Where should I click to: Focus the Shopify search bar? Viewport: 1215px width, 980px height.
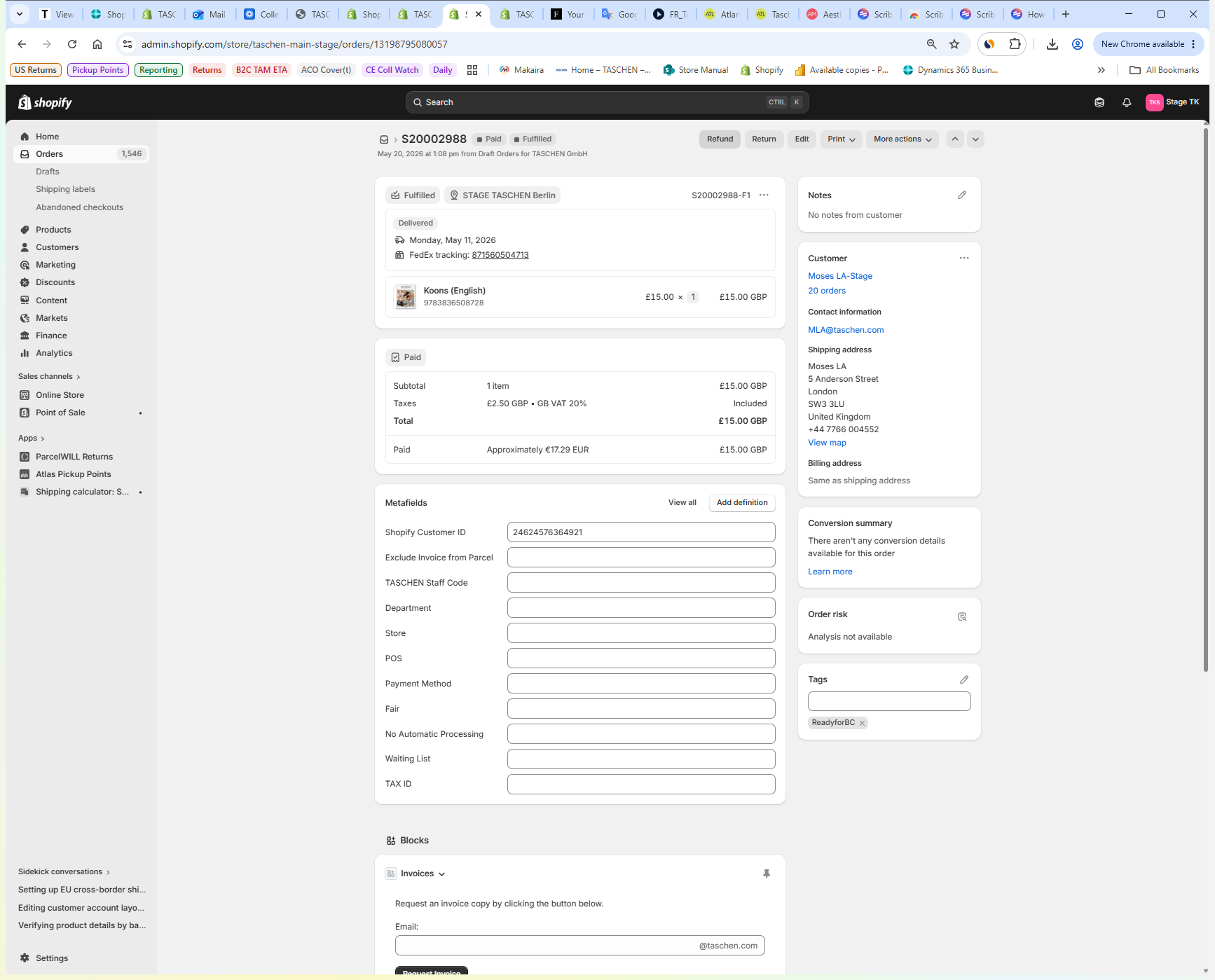pyautogui.click(x=607, y=102)
